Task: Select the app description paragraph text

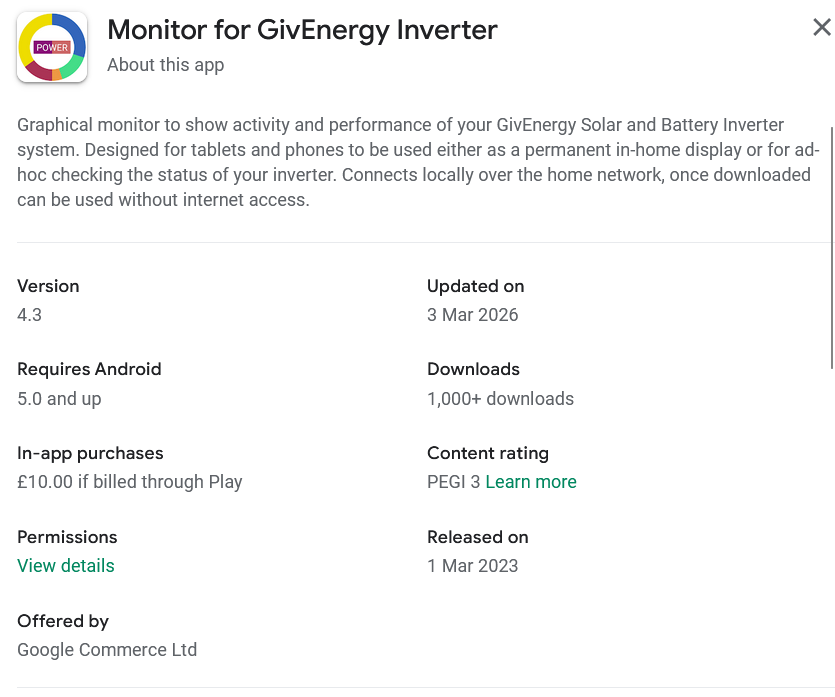Action: point(418,162)
